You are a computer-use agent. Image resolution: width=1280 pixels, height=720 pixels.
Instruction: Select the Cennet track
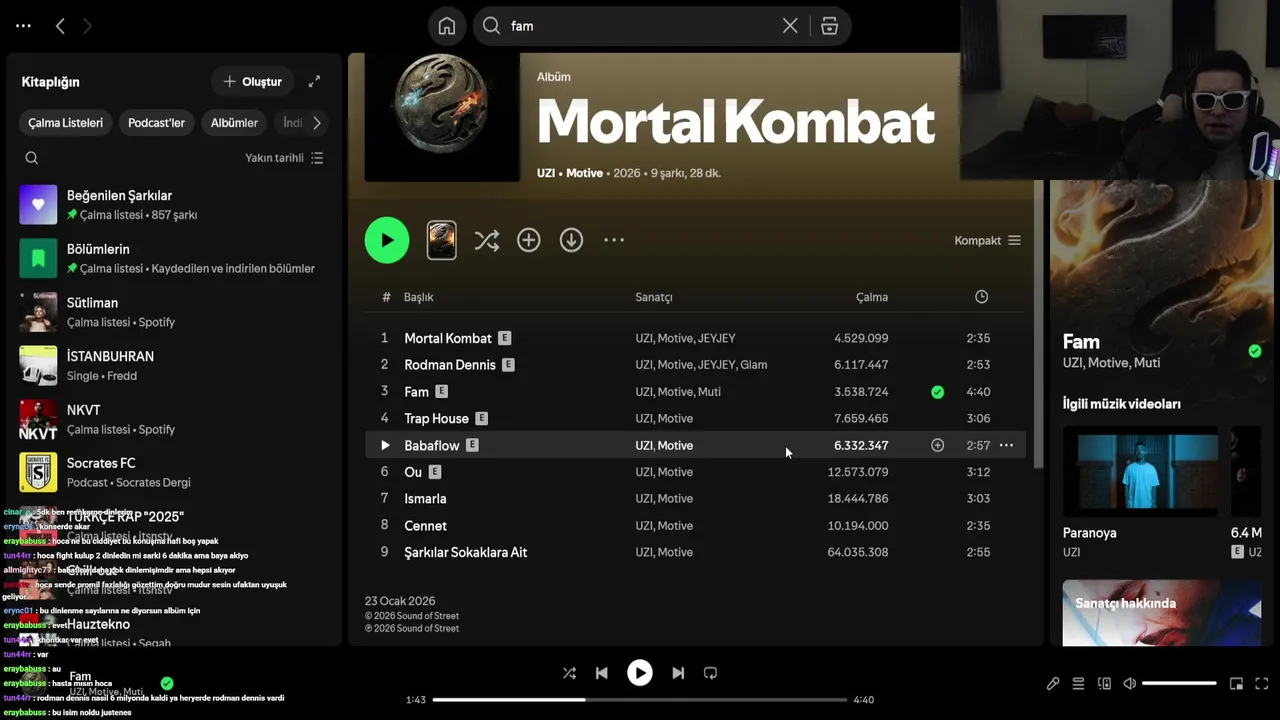coord(695,525)
